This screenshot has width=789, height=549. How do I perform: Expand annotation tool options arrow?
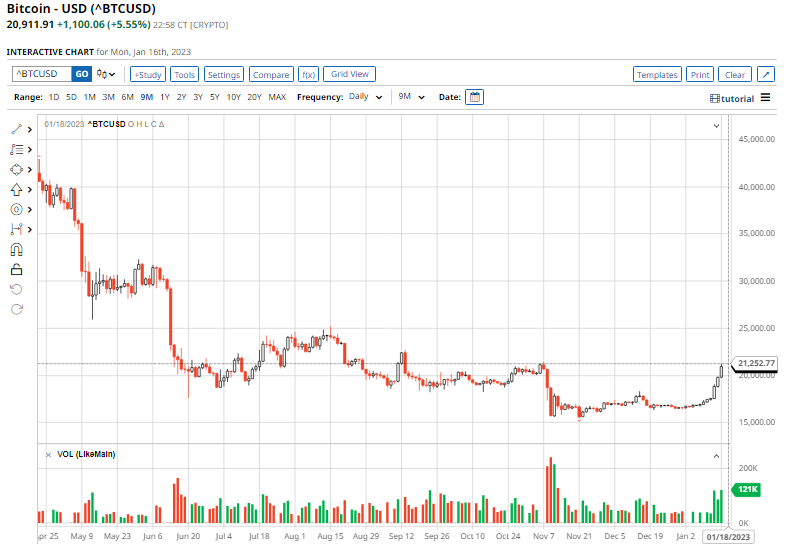tap(30, 149)
